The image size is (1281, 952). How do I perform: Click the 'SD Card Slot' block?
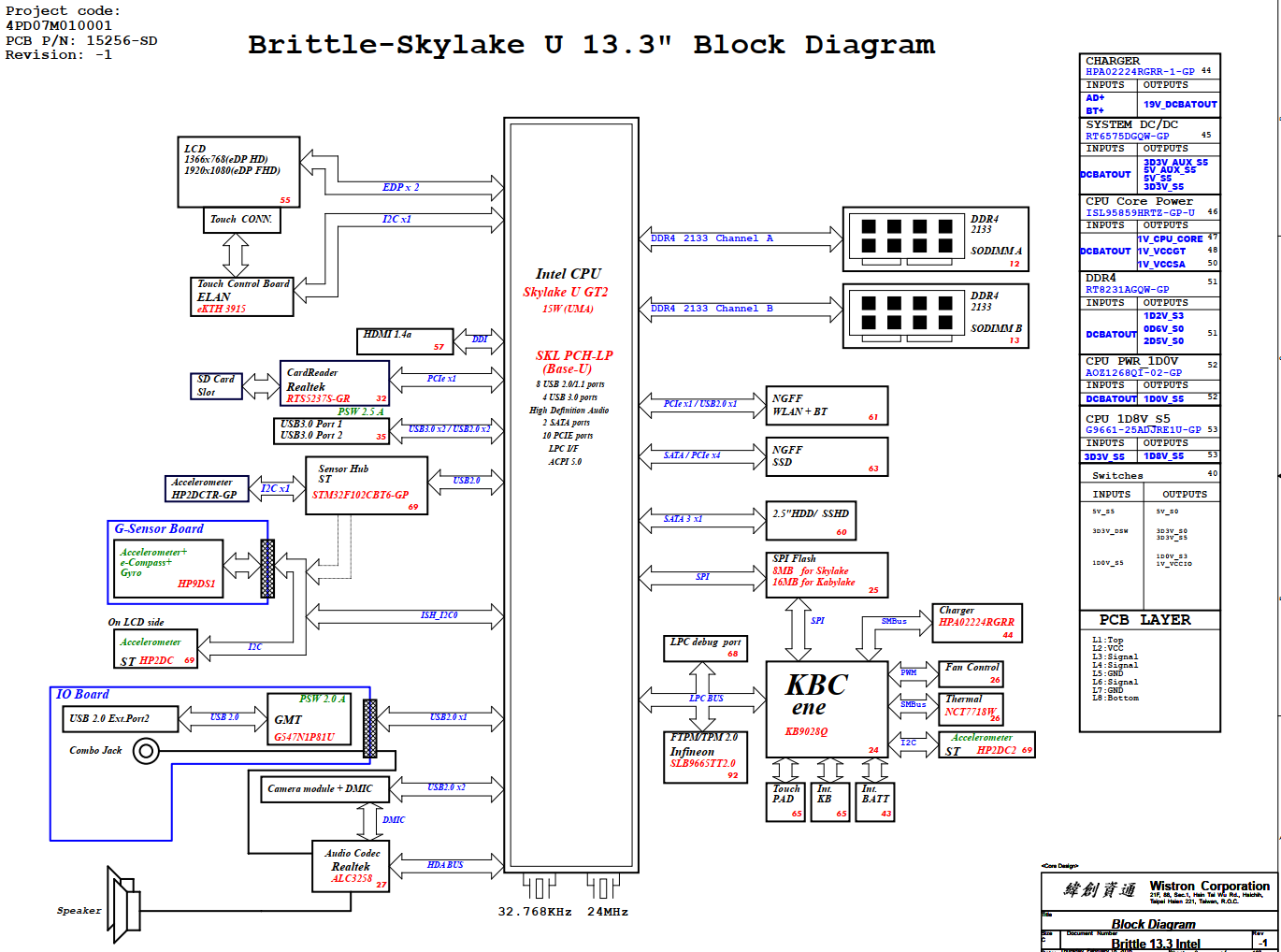[x=216, y=386]
